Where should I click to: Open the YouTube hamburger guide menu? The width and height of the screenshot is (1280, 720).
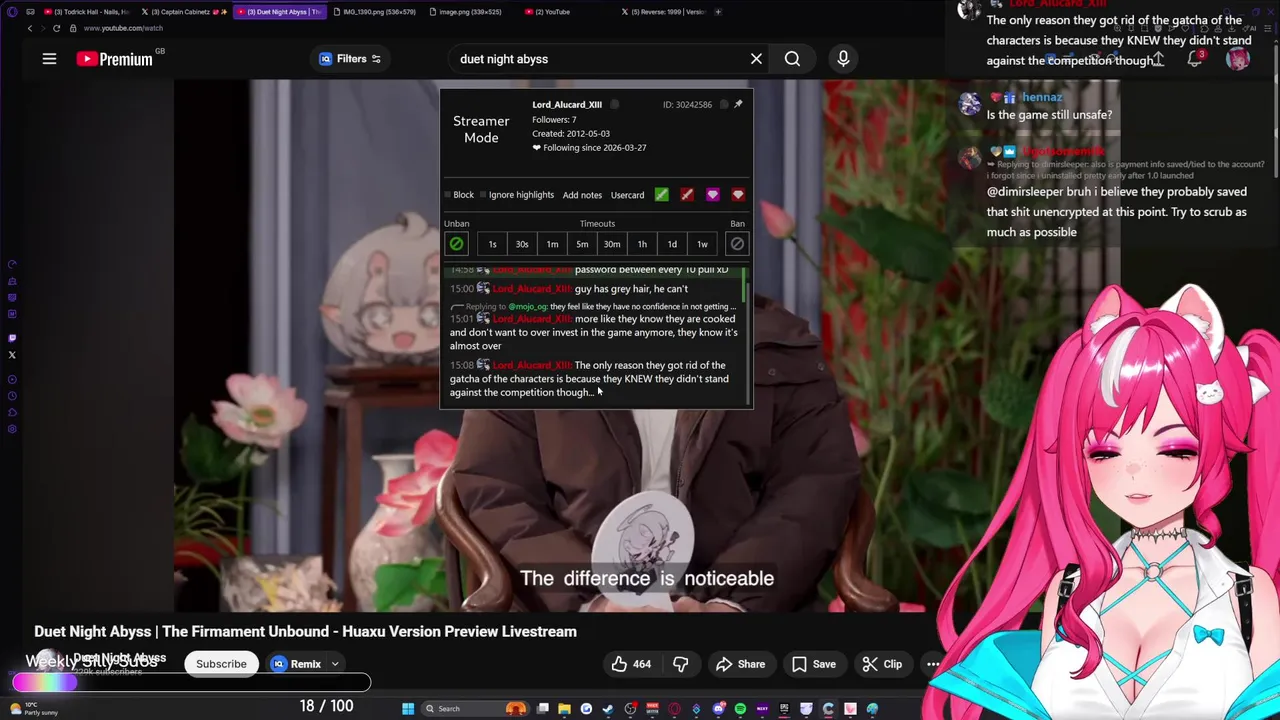[x=49, y=59]
